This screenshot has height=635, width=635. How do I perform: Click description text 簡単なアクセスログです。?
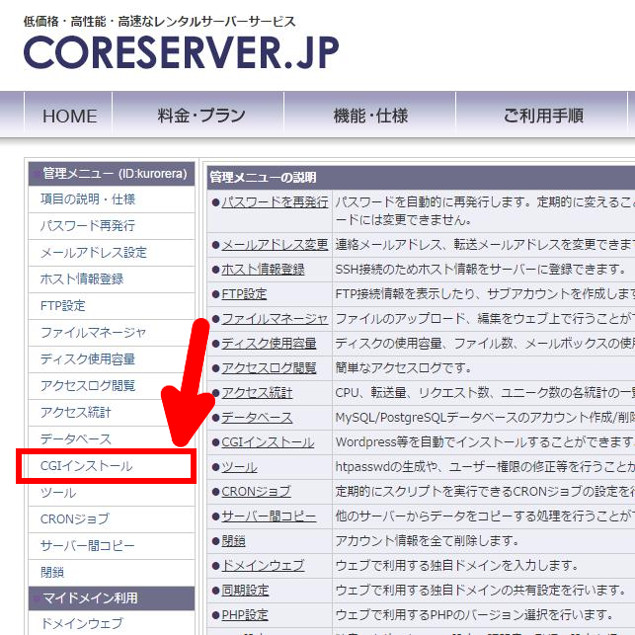(x=403, y=368)
